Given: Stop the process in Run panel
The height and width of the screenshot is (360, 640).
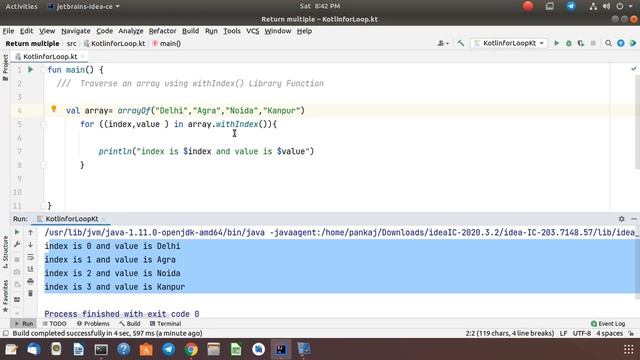Looking at the screenshot, I should pos(17,259).
